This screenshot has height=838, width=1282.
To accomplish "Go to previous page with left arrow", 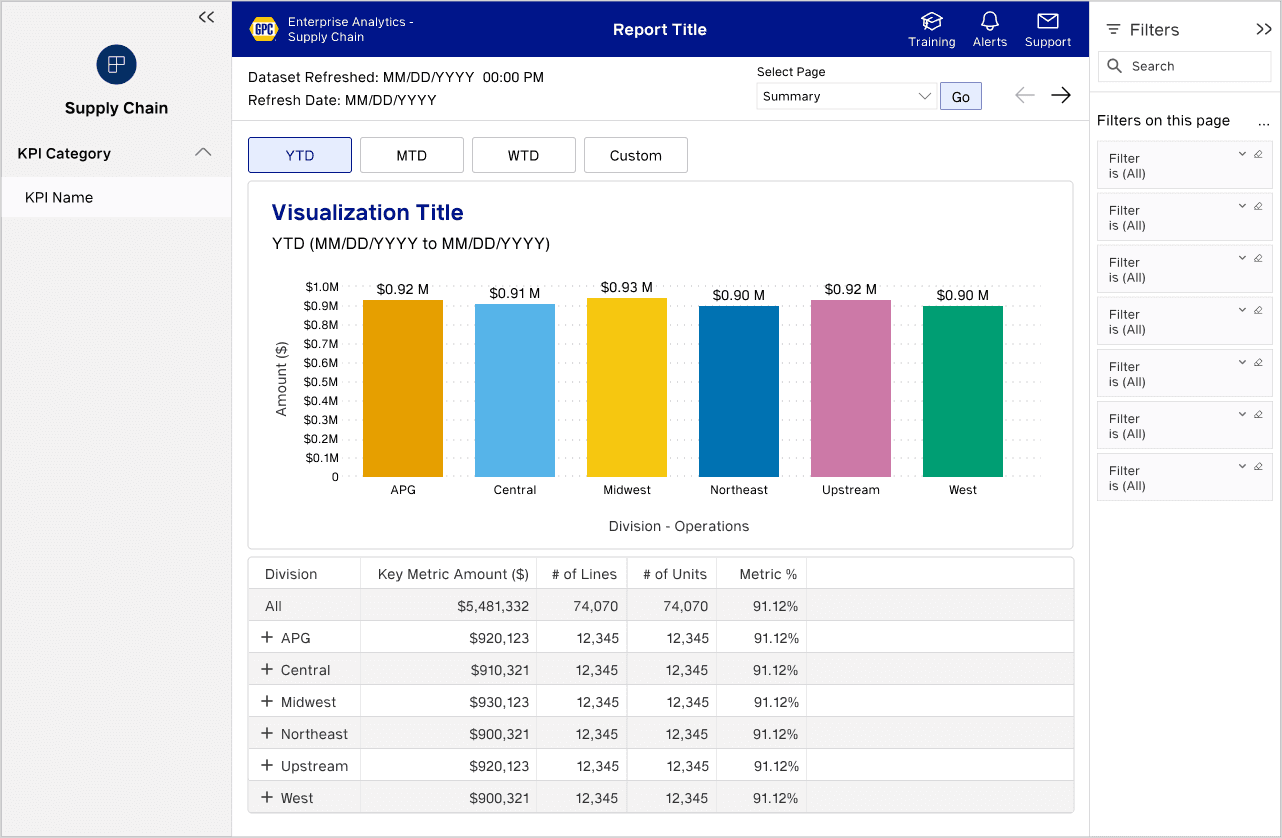I will 1025,95.
